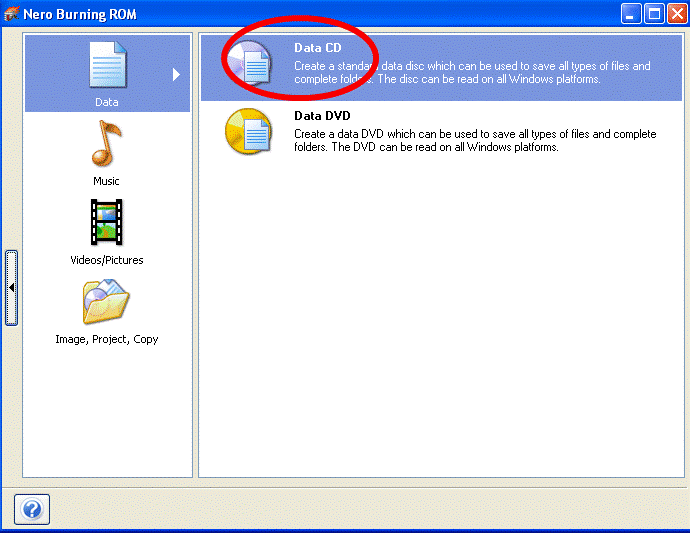Close the Nero Burning ROM window
Screen dimensions: 690x533
pos(677,14)
